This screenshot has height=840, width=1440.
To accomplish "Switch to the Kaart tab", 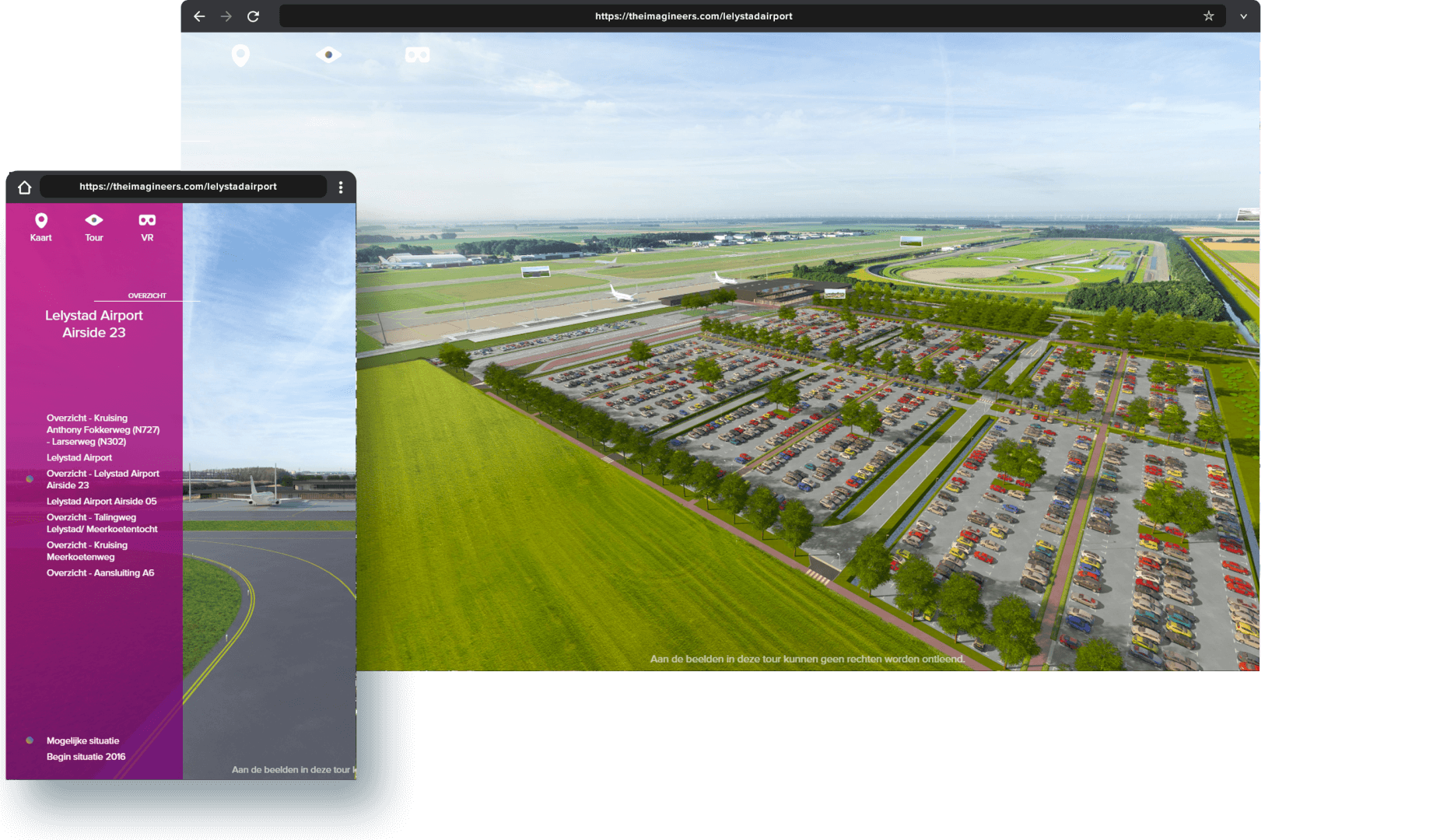I will [x=40, y=226].
